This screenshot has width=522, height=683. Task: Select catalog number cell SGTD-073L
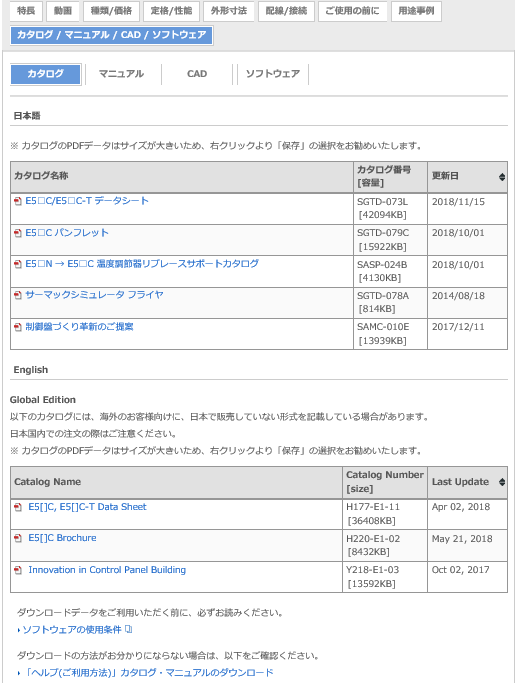[390, 209]
